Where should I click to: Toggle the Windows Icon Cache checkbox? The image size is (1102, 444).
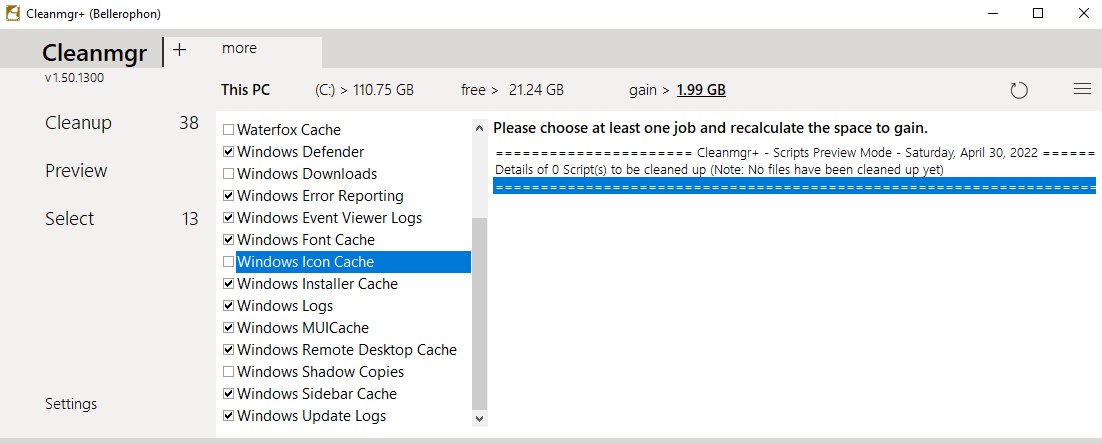point(228,262)
